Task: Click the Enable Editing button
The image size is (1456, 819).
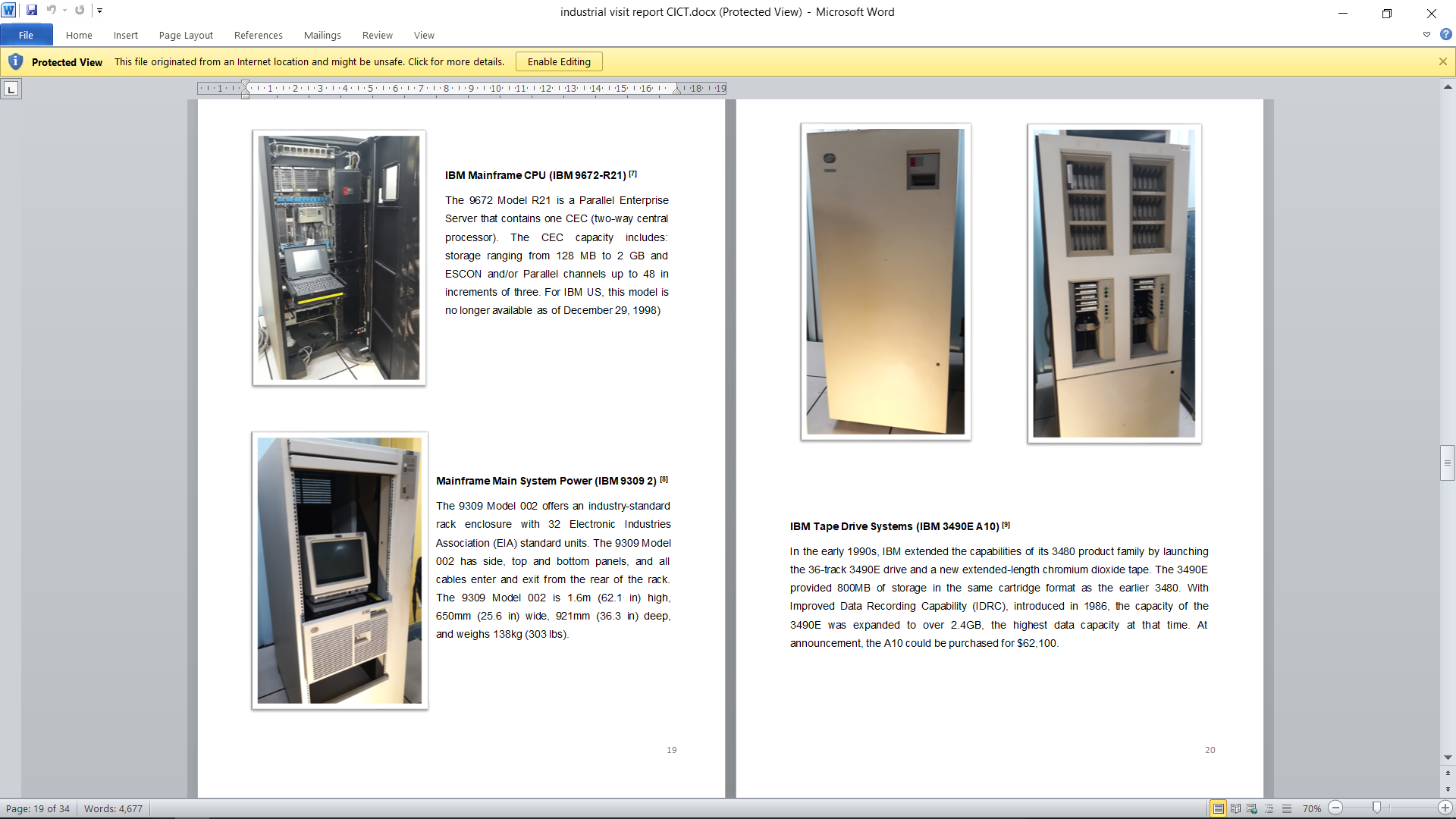Action: pos(559,61)
